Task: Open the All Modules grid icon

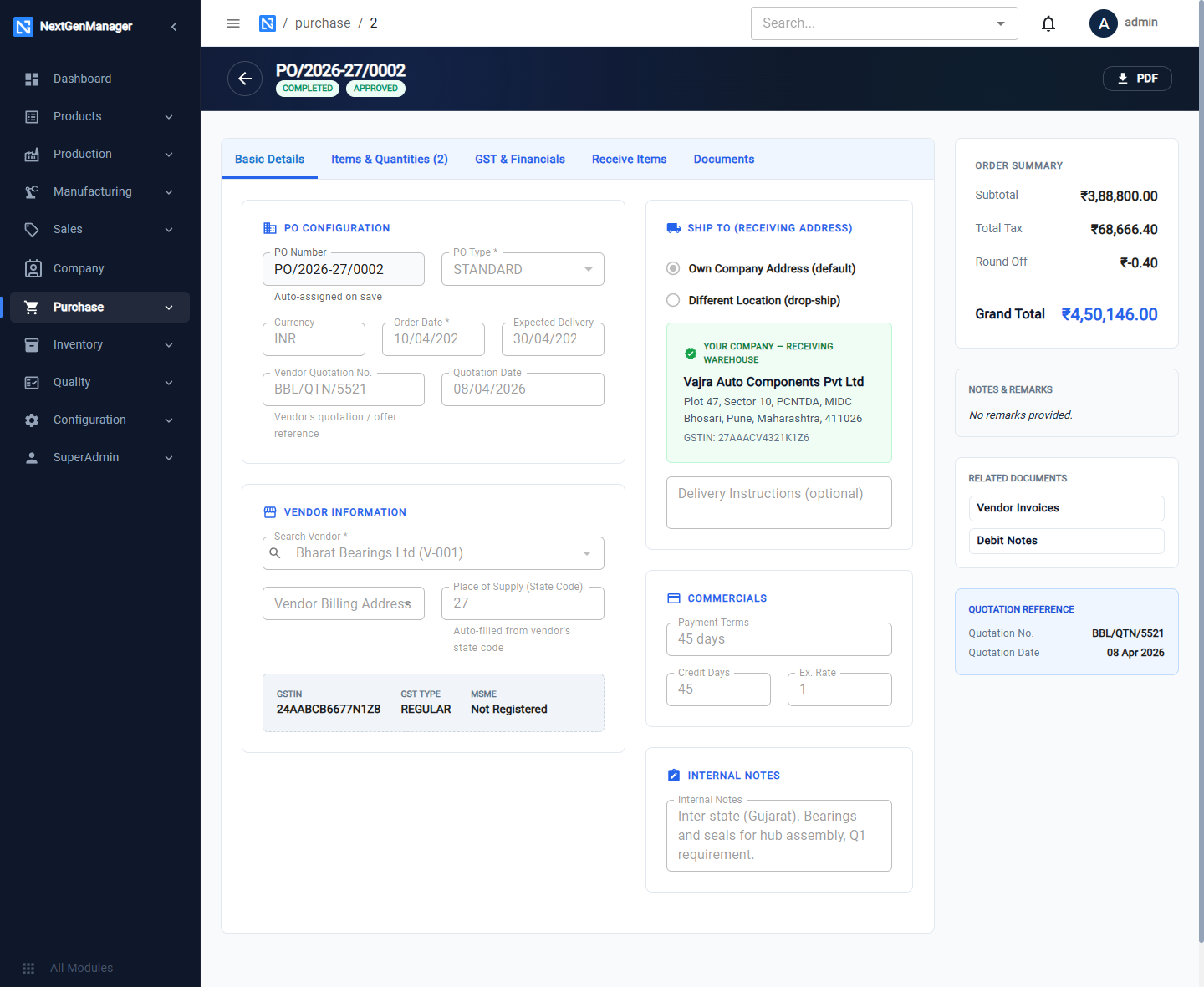Action: point(28,968)
